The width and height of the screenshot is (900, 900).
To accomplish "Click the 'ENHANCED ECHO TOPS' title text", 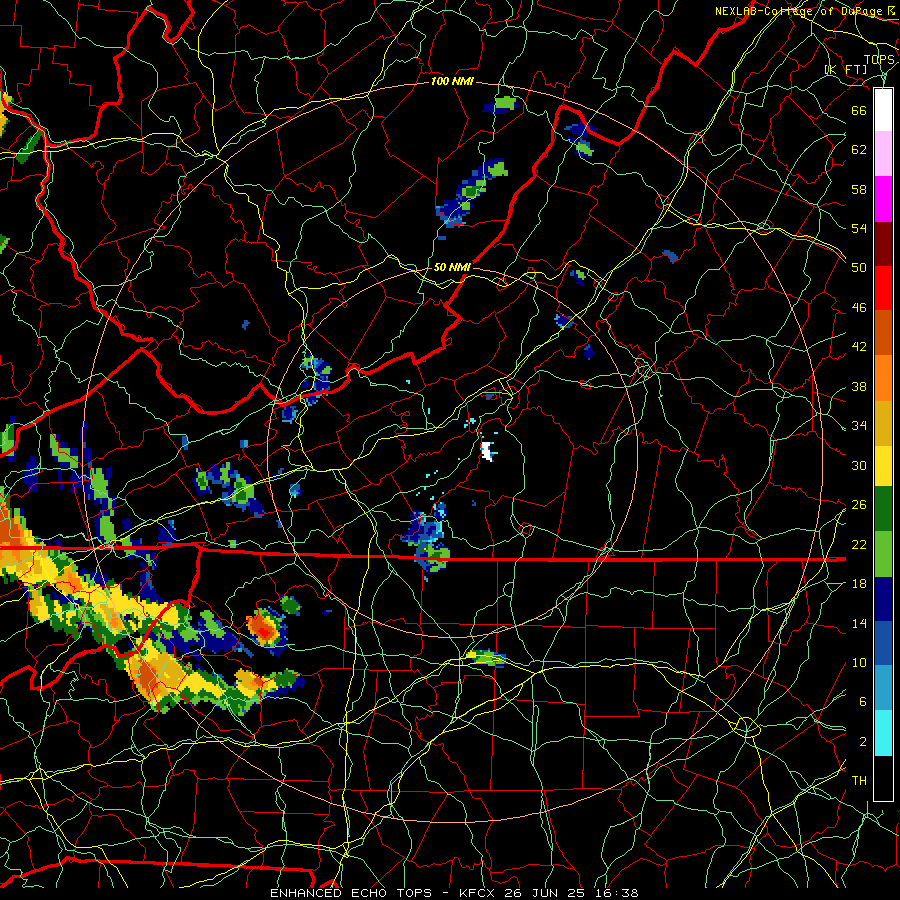I will [350, 893].
